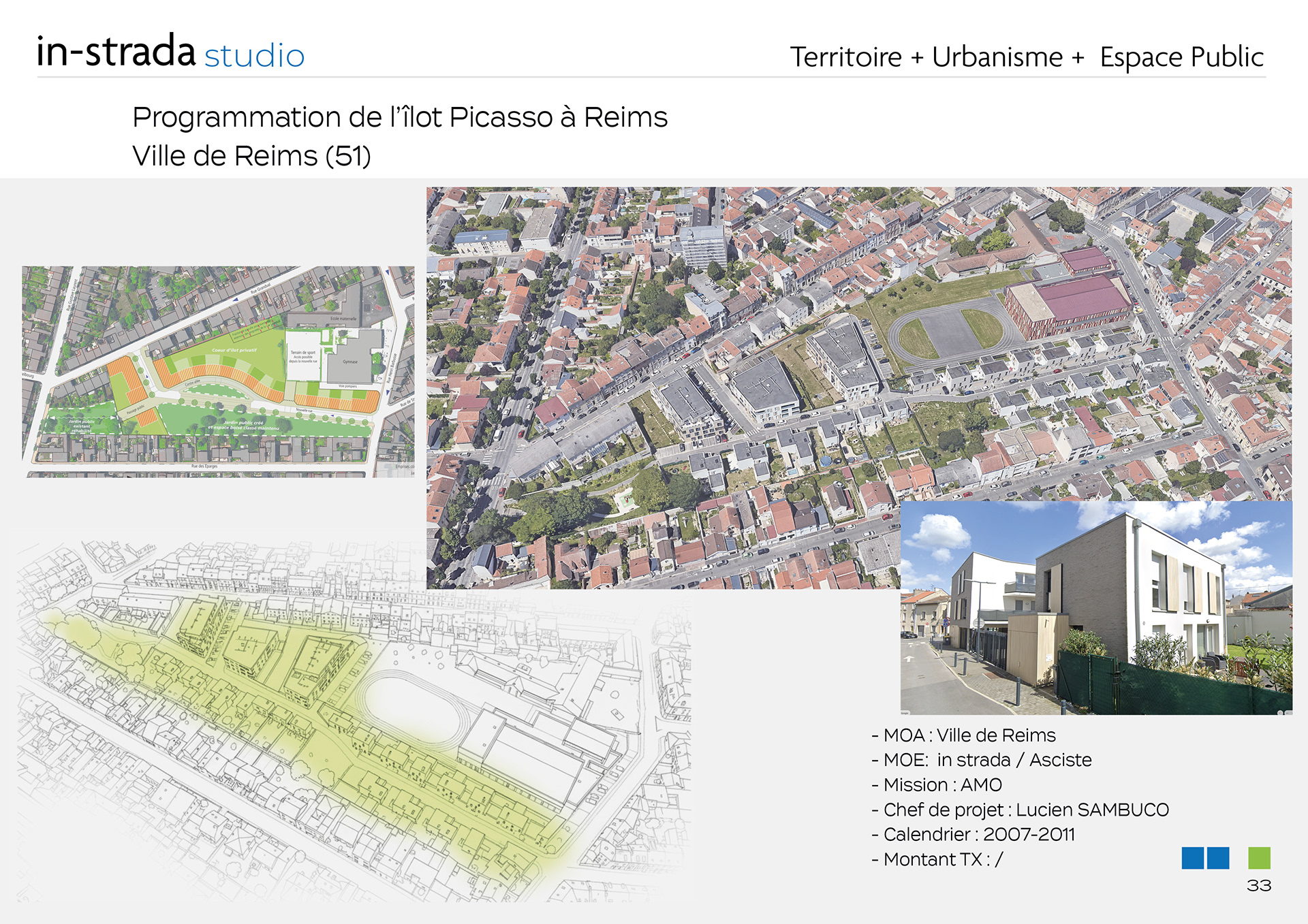Select the 'Mission : AMO' text

[x=937, y=785]
